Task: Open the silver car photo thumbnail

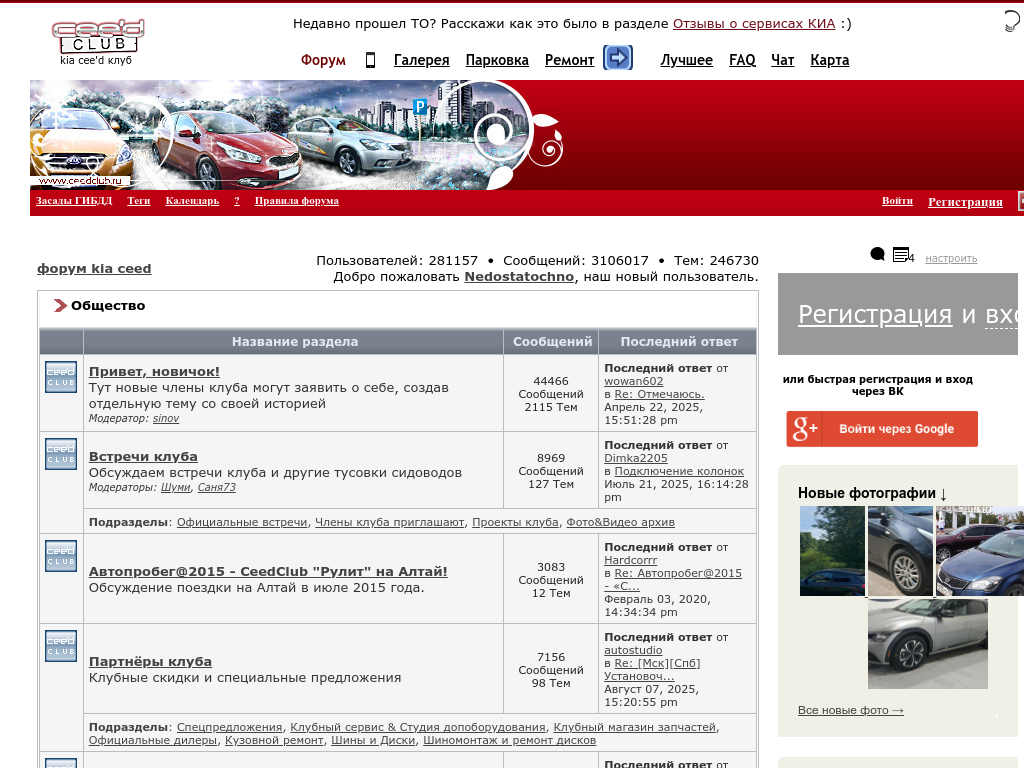Action: (x=927, y=644)
